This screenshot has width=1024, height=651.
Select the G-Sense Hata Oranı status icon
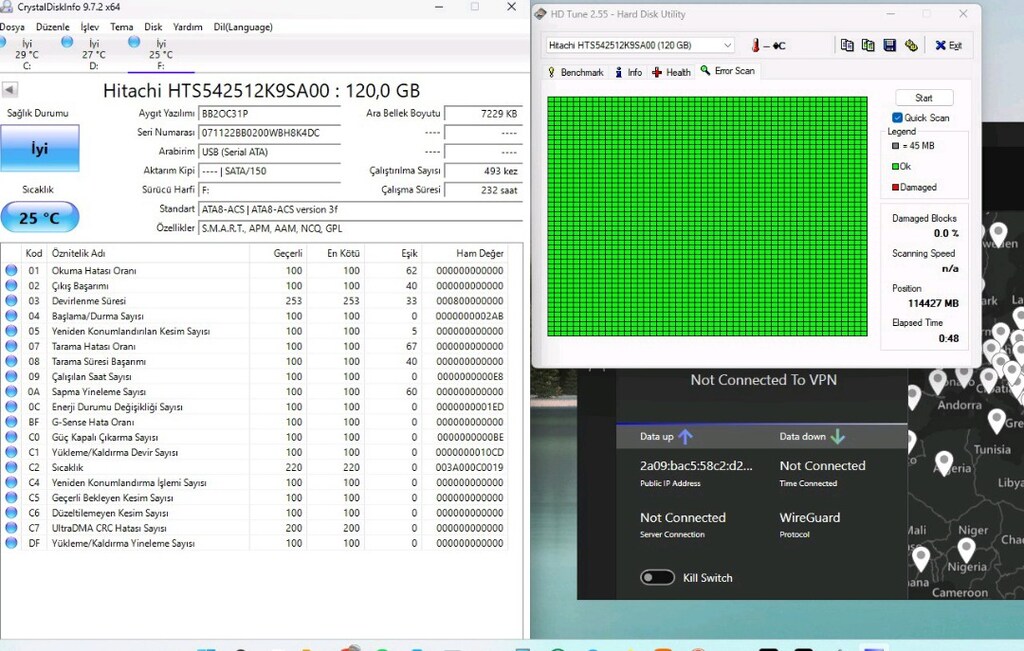11,422
